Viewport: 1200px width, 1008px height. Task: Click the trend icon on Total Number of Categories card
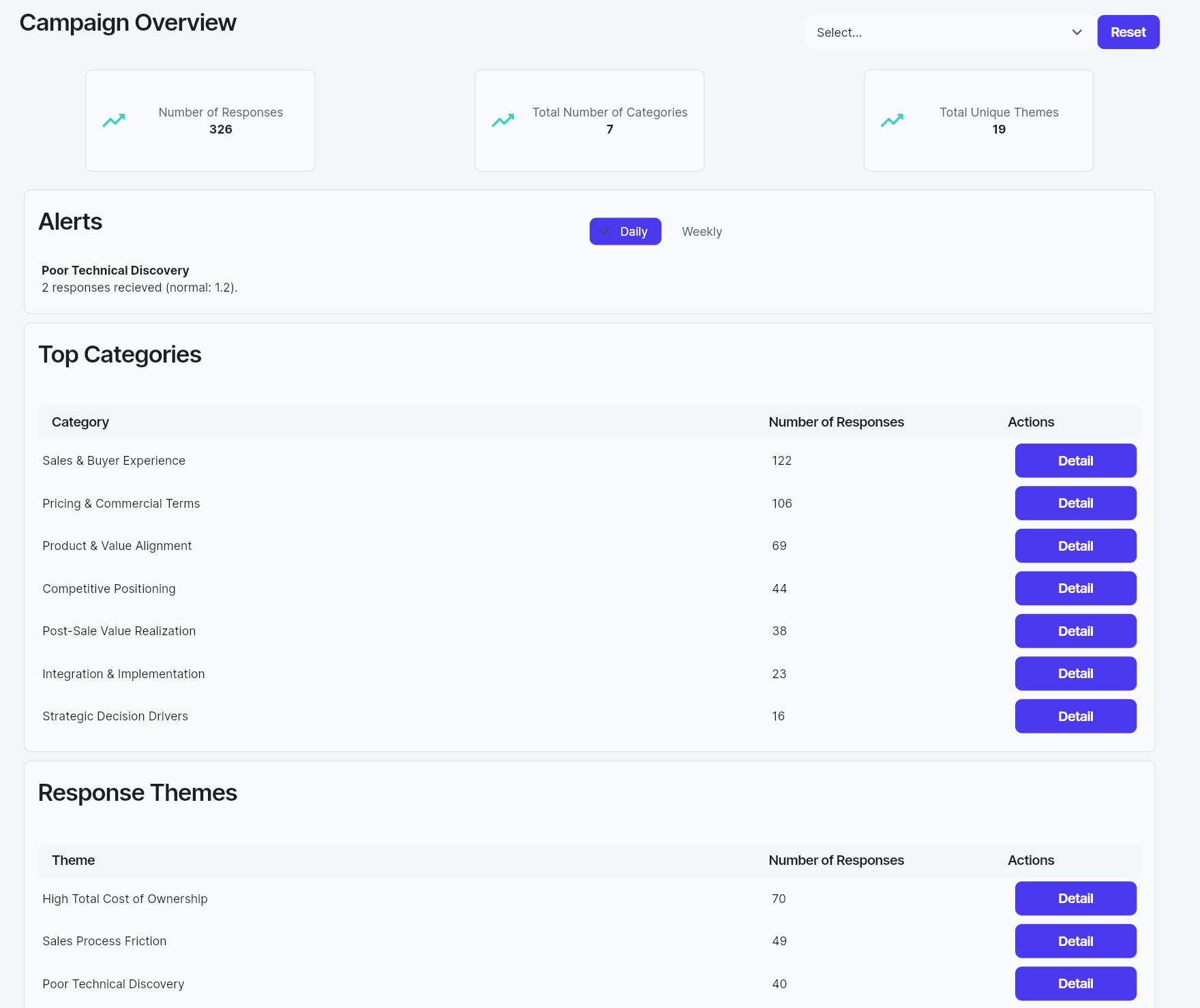coord(502,120)
